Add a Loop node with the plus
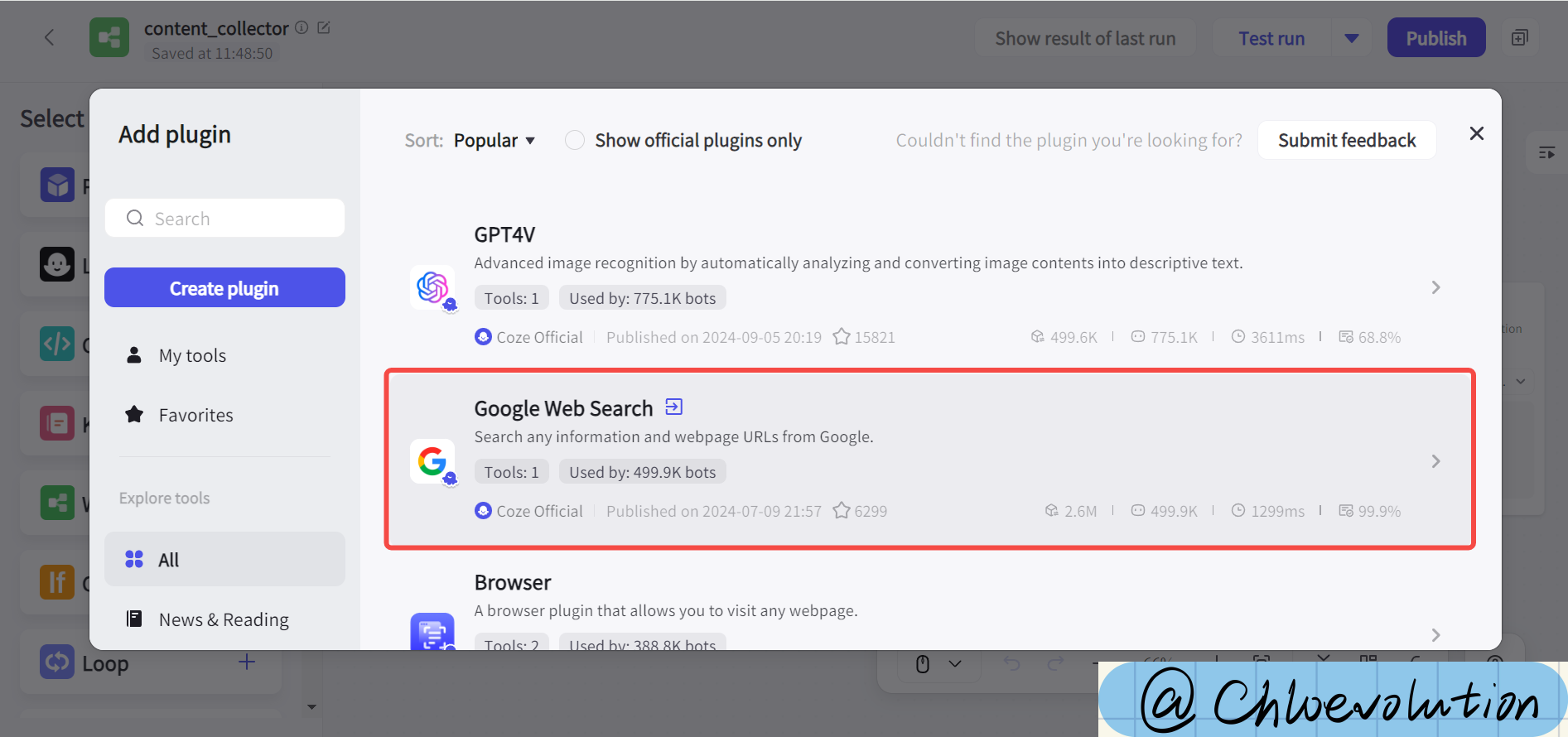The image size is (1568, 737). [x=247, y=662]
